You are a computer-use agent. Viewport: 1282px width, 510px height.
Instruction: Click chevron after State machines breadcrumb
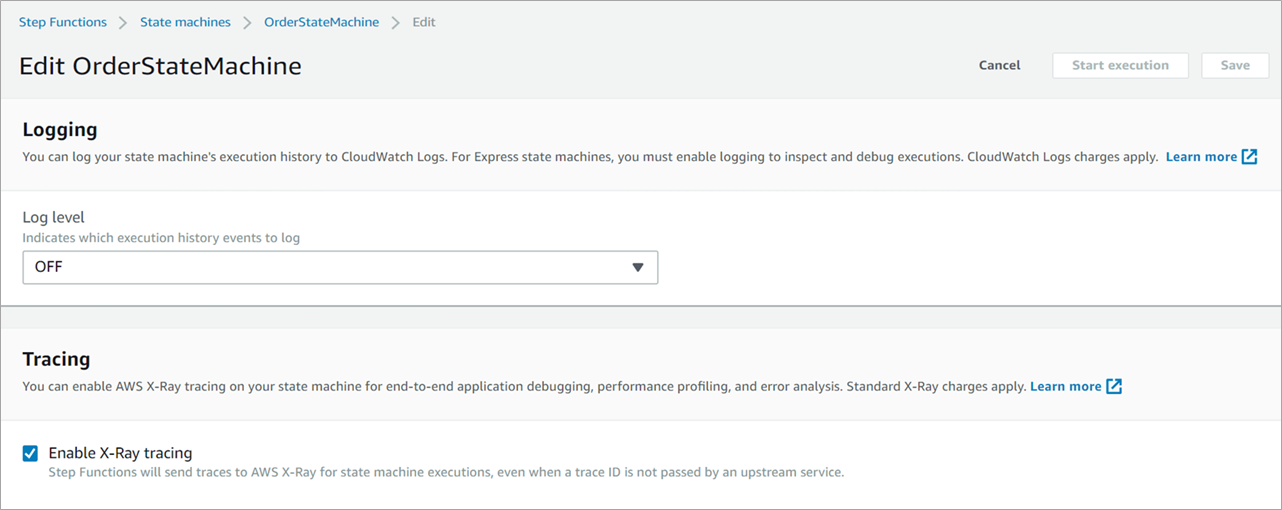248,22
